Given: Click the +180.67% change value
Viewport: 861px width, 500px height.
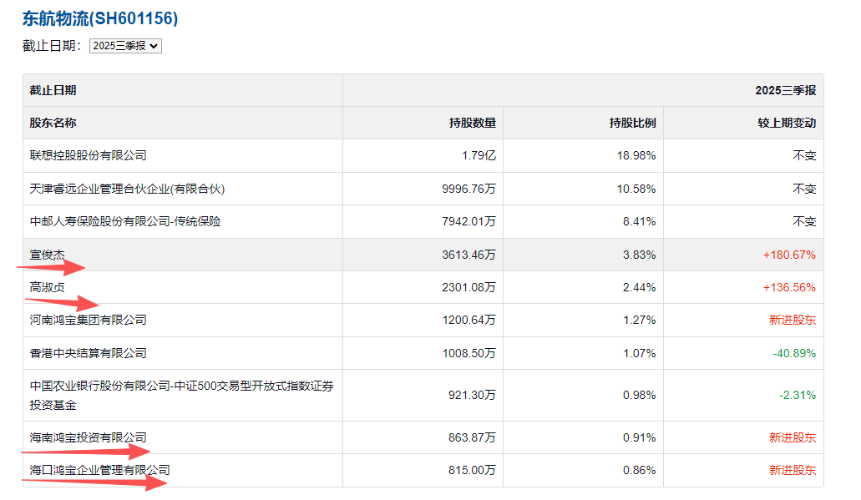Looking at the screenshot, I should pos(789,254).
